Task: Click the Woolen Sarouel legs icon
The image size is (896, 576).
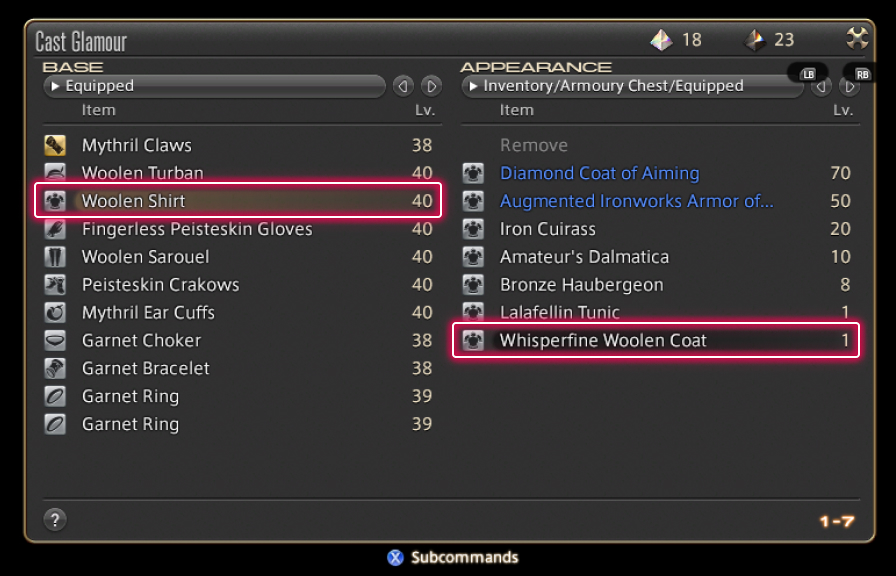Action: tap(55, 257)
